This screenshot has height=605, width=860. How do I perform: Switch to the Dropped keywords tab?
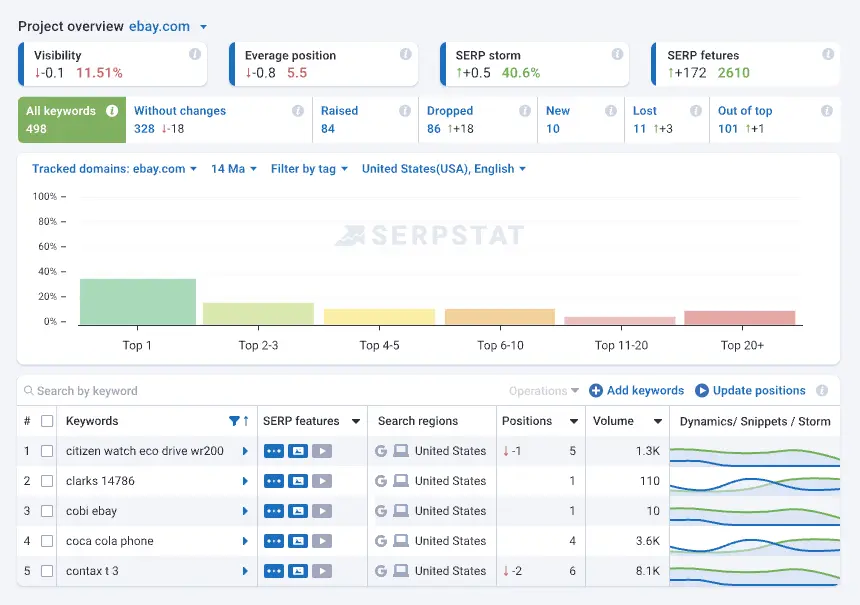click(x=449, y=120)
